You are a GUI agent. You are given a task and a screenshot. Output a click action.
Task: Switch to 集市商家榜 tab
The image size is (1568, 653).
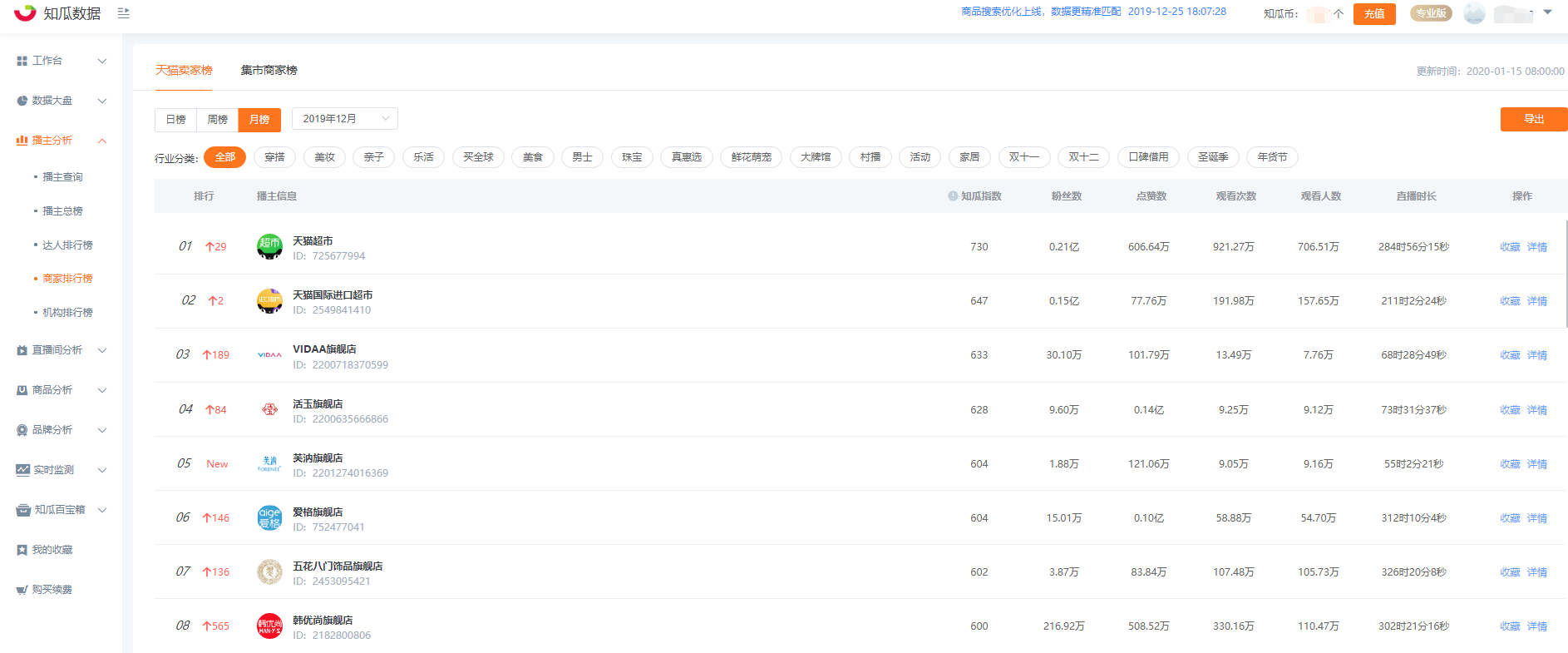tap(269, 71)
